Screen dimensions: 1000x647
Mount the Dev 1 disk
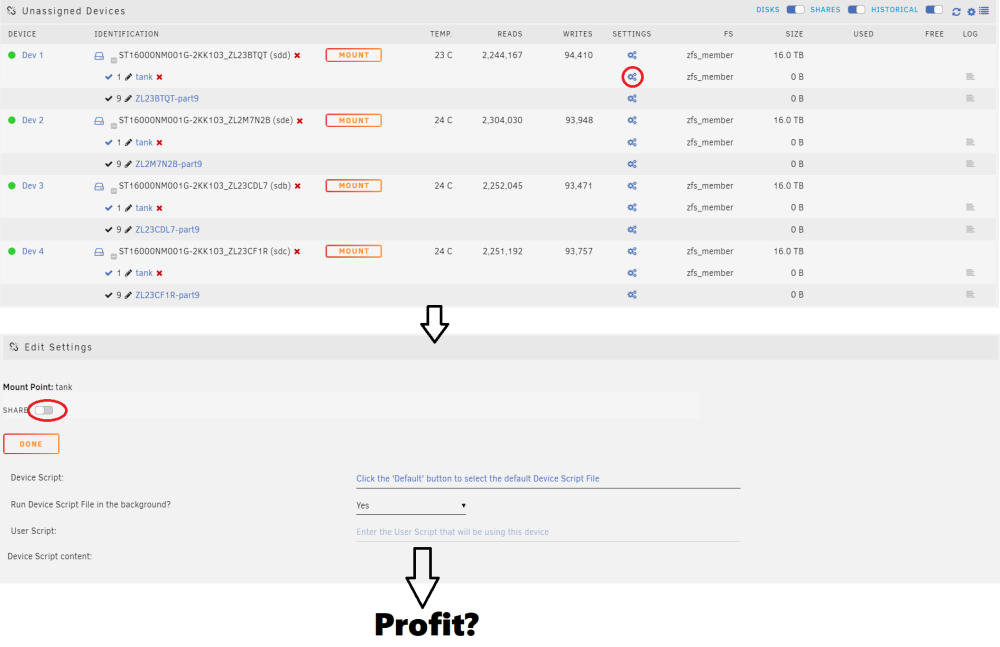click(354, 56)
